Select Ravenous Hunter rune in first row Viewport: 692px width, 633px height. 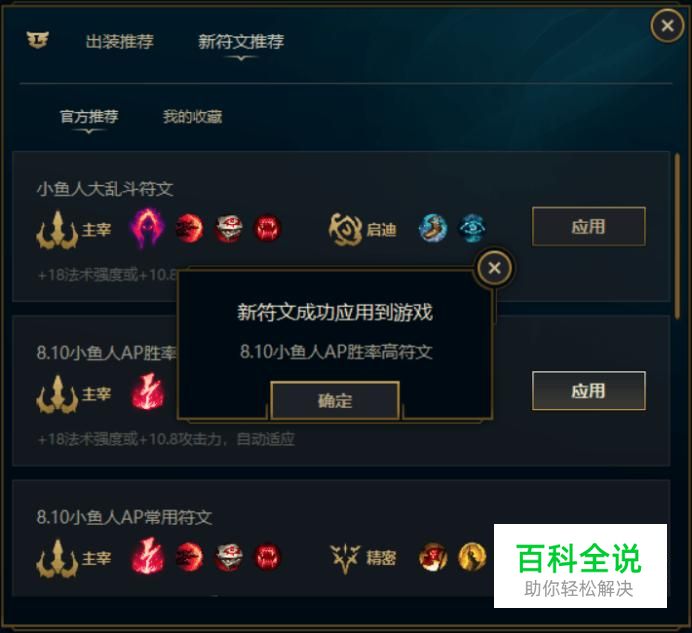(267, 228)
